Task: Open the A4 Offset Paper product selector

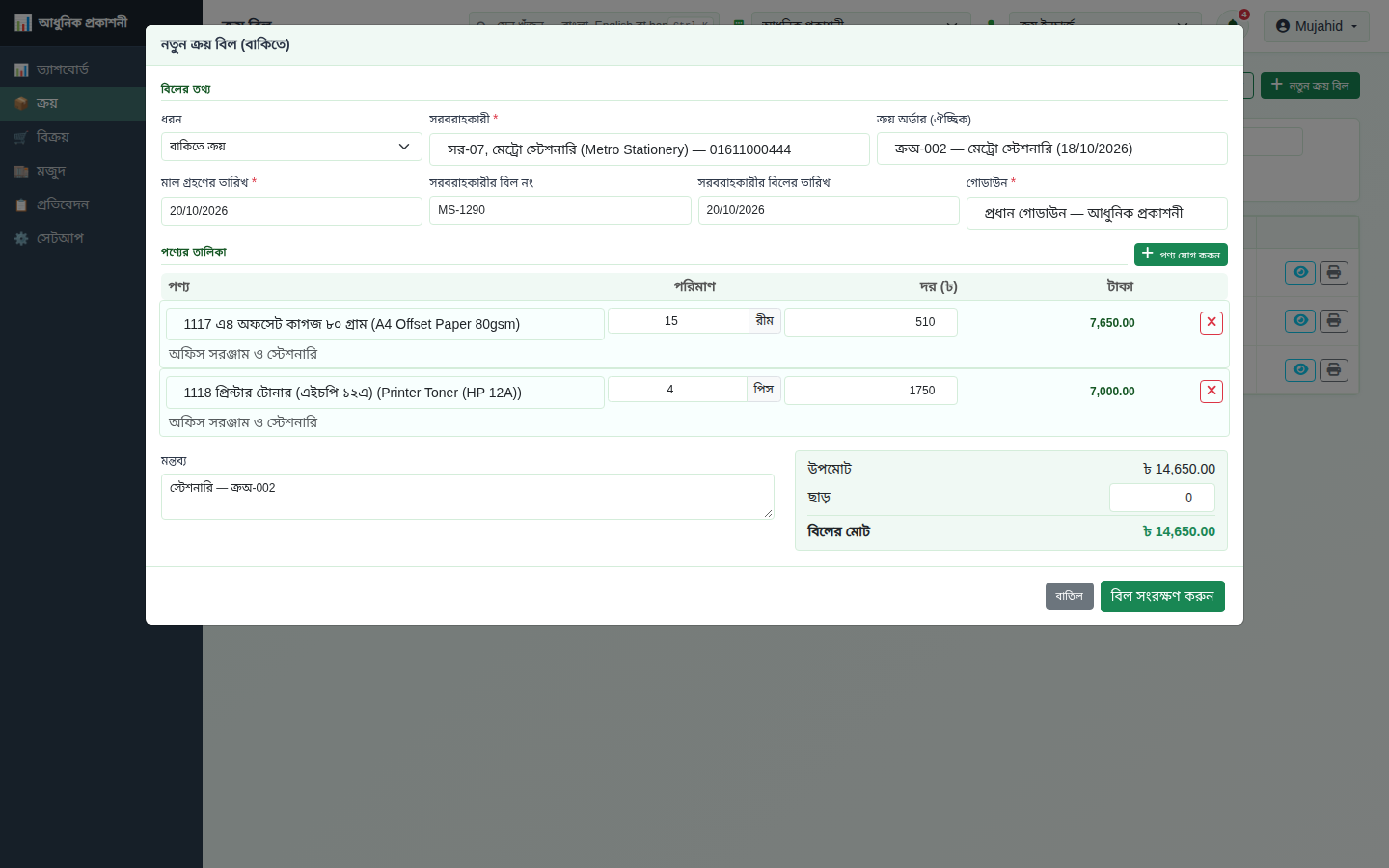Action: pyautogui.click(x=385, y=324)
